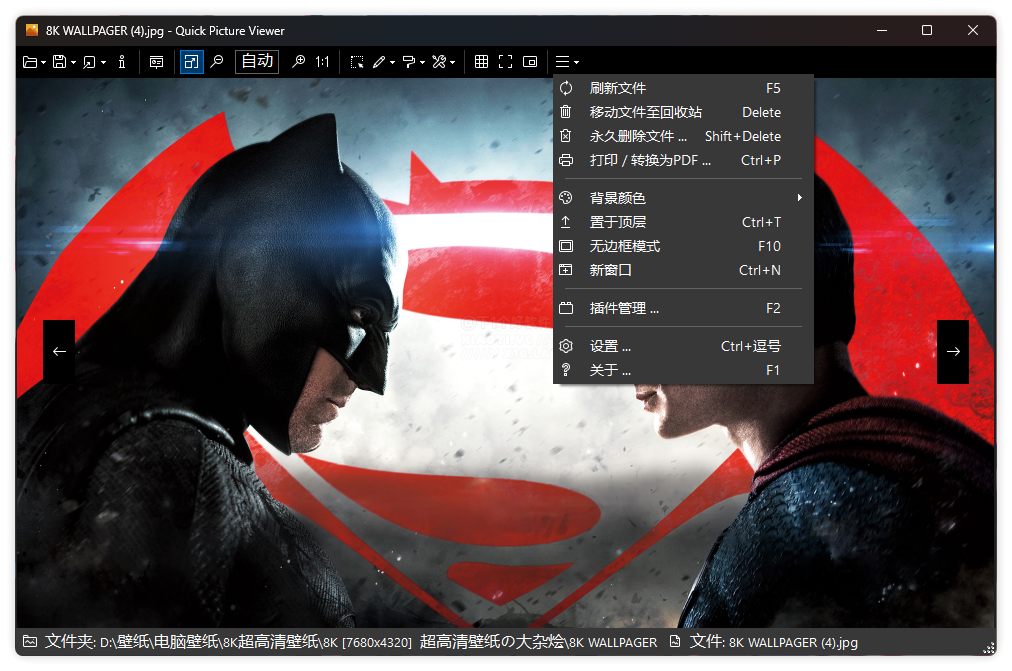Click the permanent delete icon in menu
1012x671 pixels.
point(566,135)
